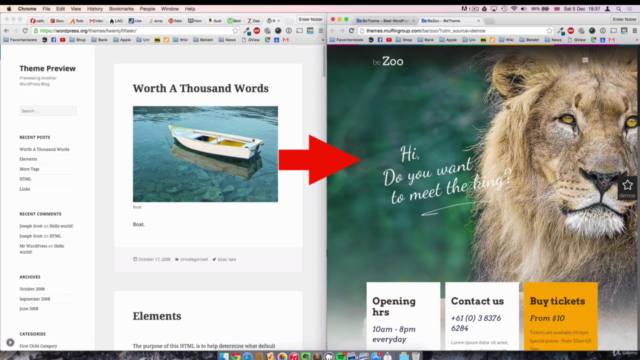This screenshot has width=640, height=360.
Task: Click the Buy tickets card
Action: 560,316
